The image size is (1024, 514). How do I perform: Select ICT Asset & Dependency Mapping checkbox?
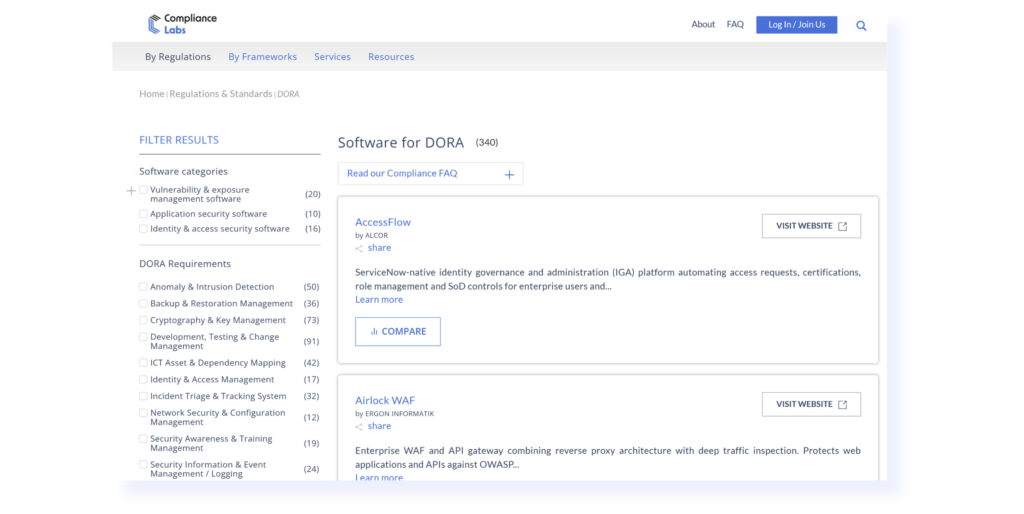click(x=143, y=362)
